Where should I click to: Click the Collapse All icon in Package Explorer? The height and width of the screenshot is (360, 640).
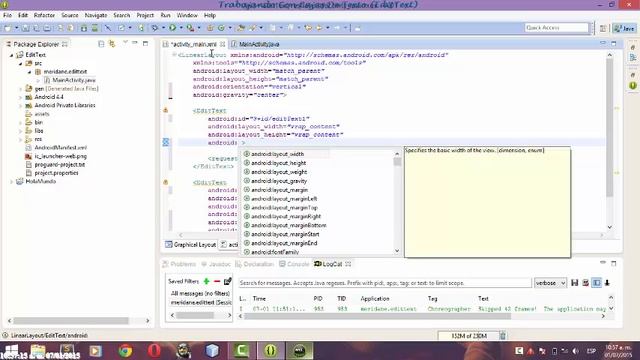point(101,44)
